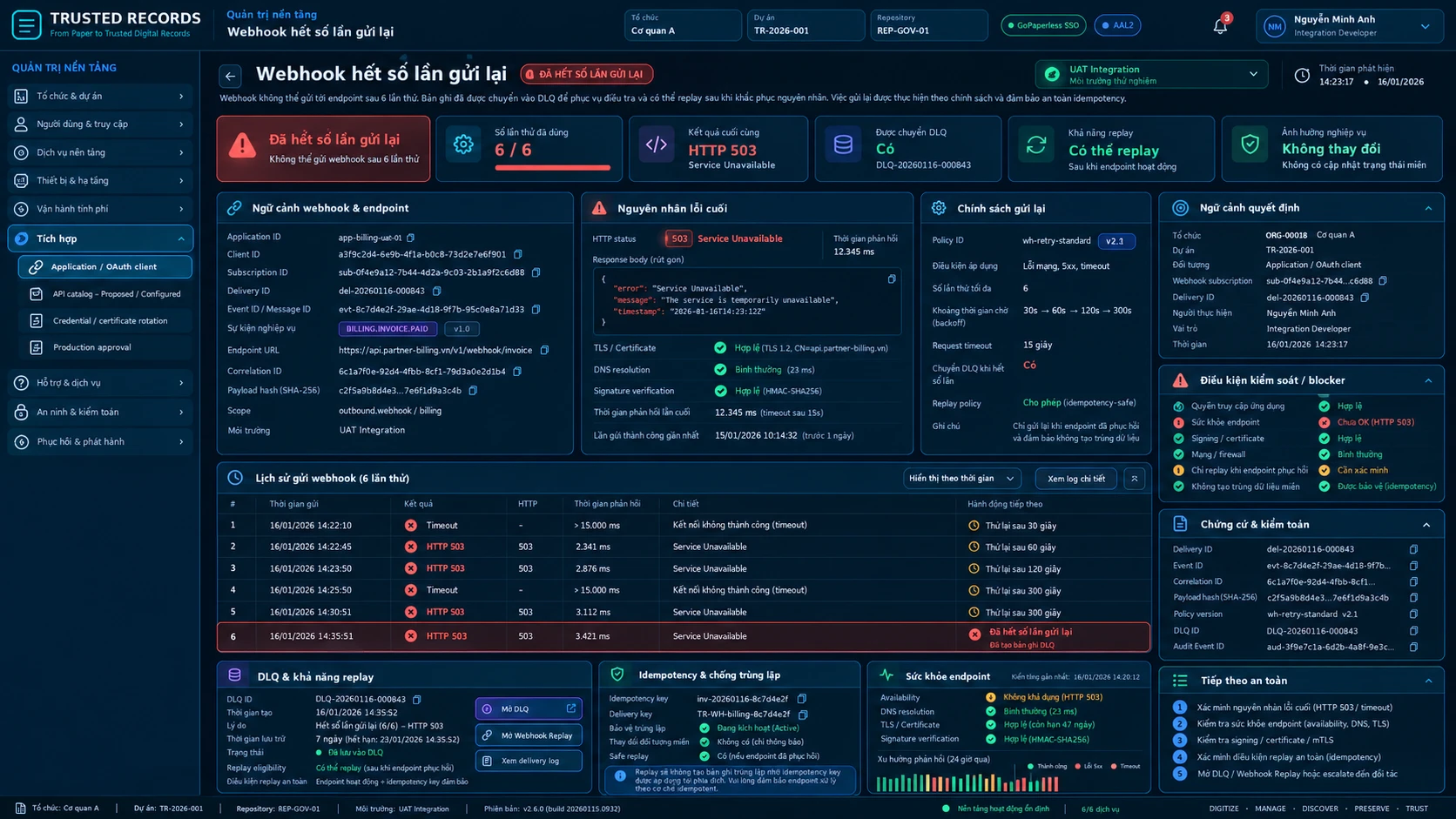The height and width of the screenshot is (819, 1456).
Task: Click the 6 / 6 attempts progress bar
Action: (x=552, y=167)
